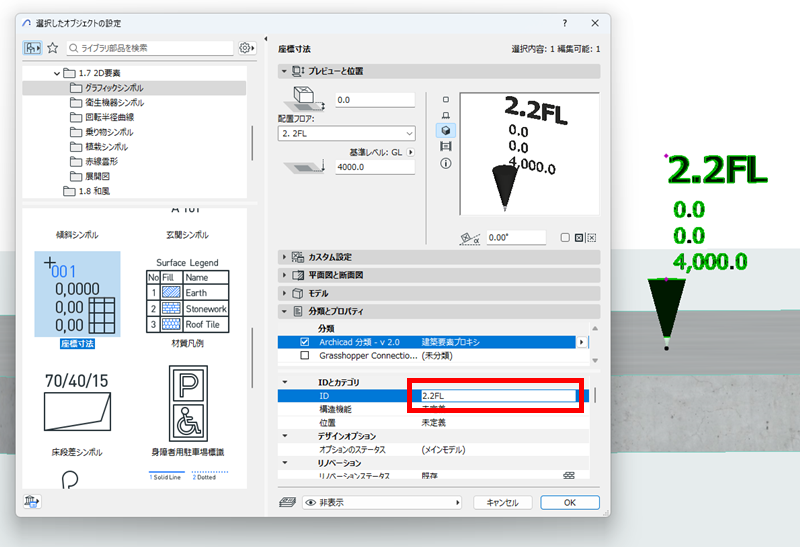
Task: Click the OK button
Action: (569, 503)
